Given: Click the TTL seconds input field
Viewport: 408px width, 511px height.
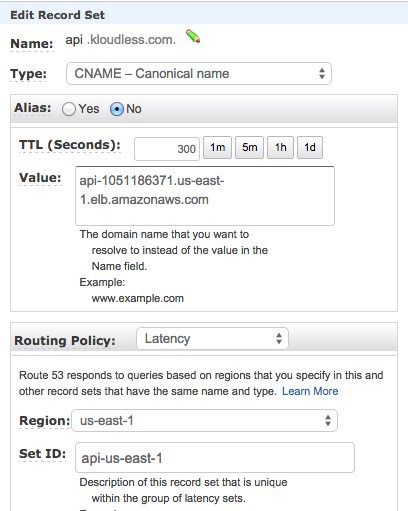Looking at the screenshot, I should [x=167, y=149].
